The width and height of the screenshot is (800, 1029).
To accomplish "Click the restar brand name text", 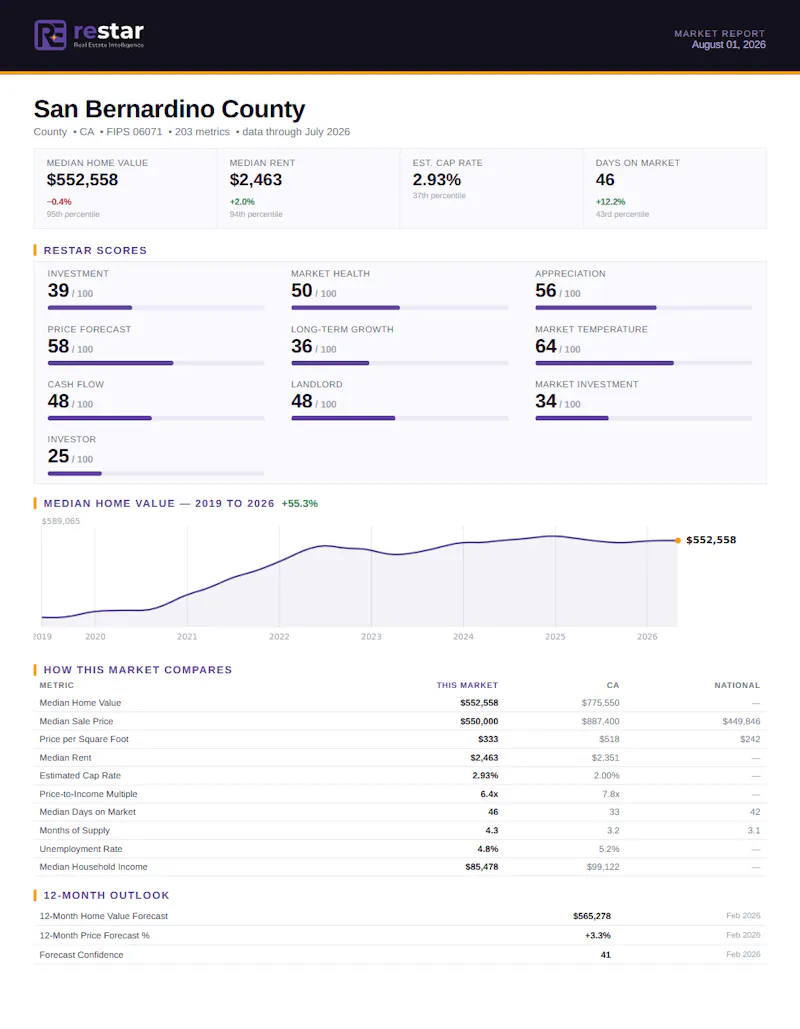I will pyautogui.click(x=108, y=31).
